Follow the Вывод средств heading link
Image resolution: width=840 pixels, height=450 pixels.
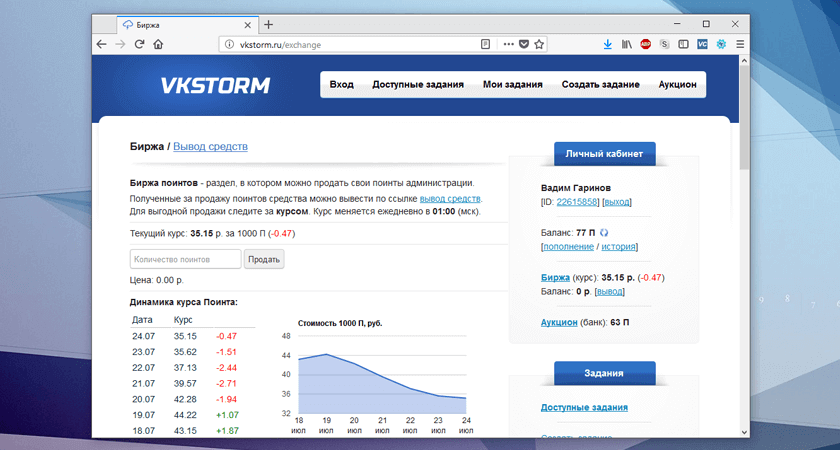211,146
